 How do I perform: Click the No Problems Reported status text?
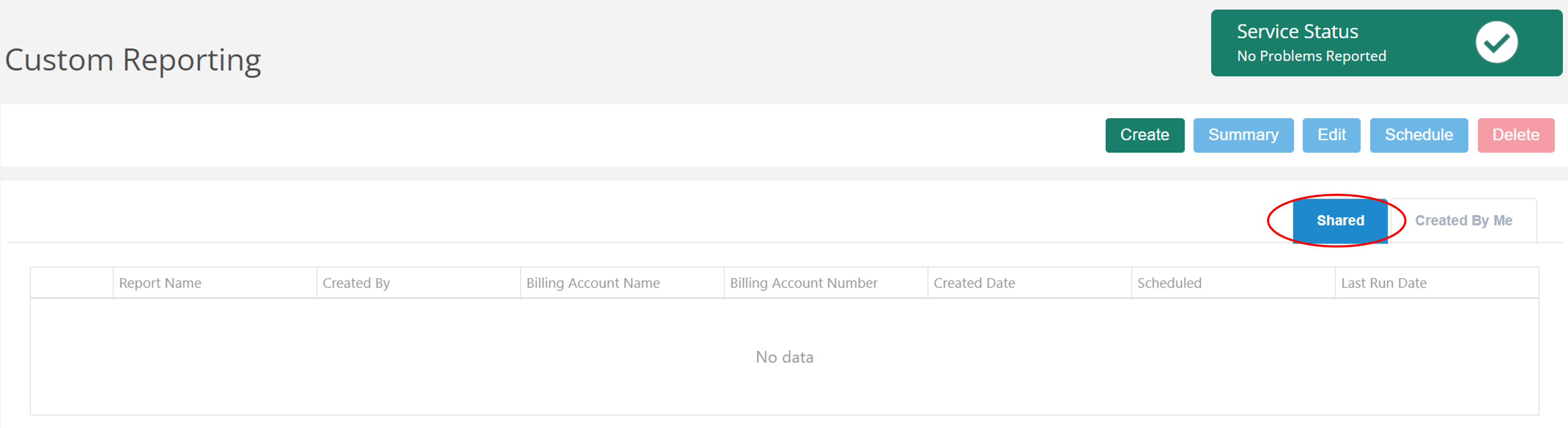pyautogui.click(x=1310, y=55)
